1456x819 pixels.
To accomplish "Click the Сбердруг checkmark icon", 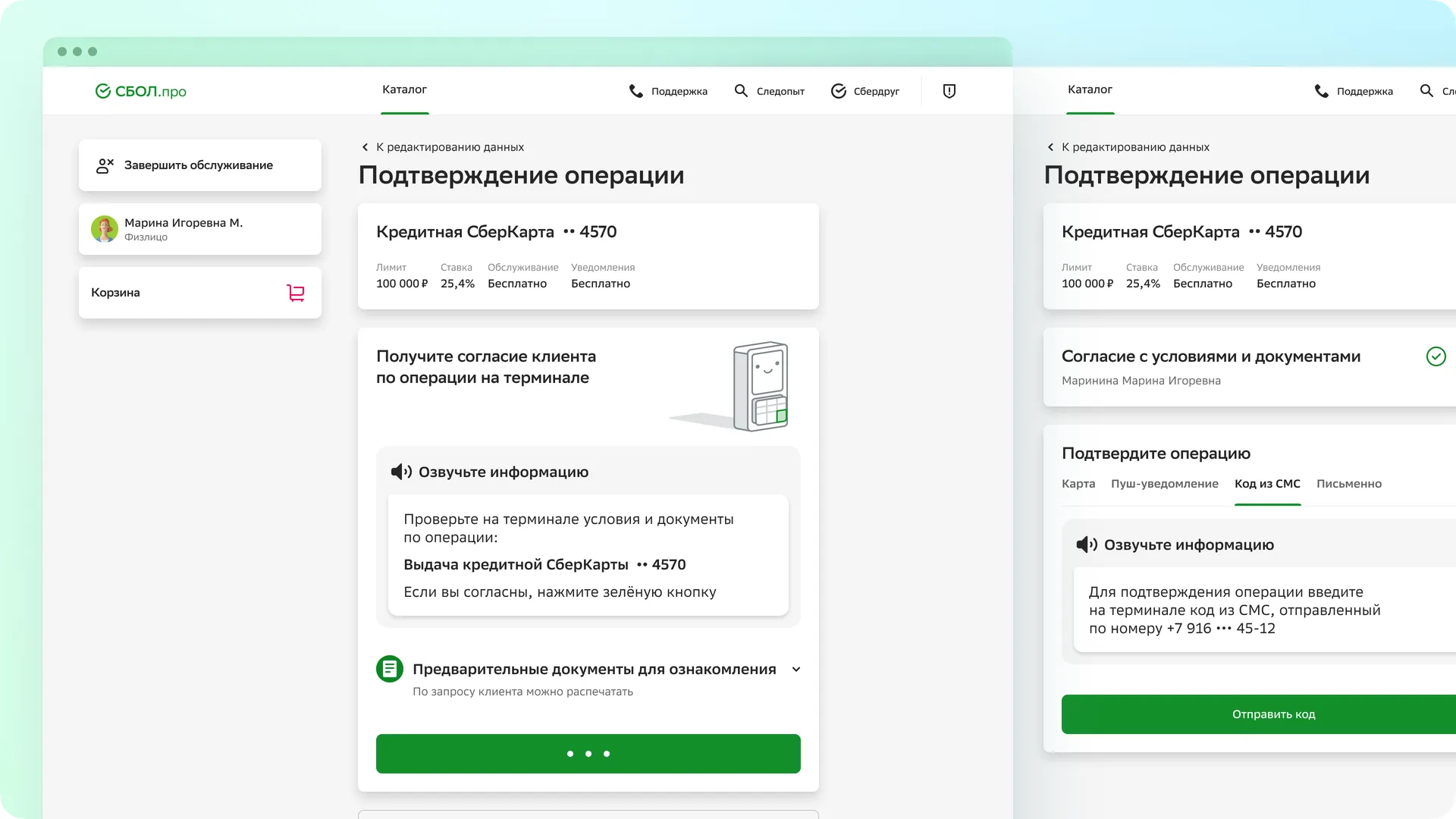I will click(x=839, y=90).
